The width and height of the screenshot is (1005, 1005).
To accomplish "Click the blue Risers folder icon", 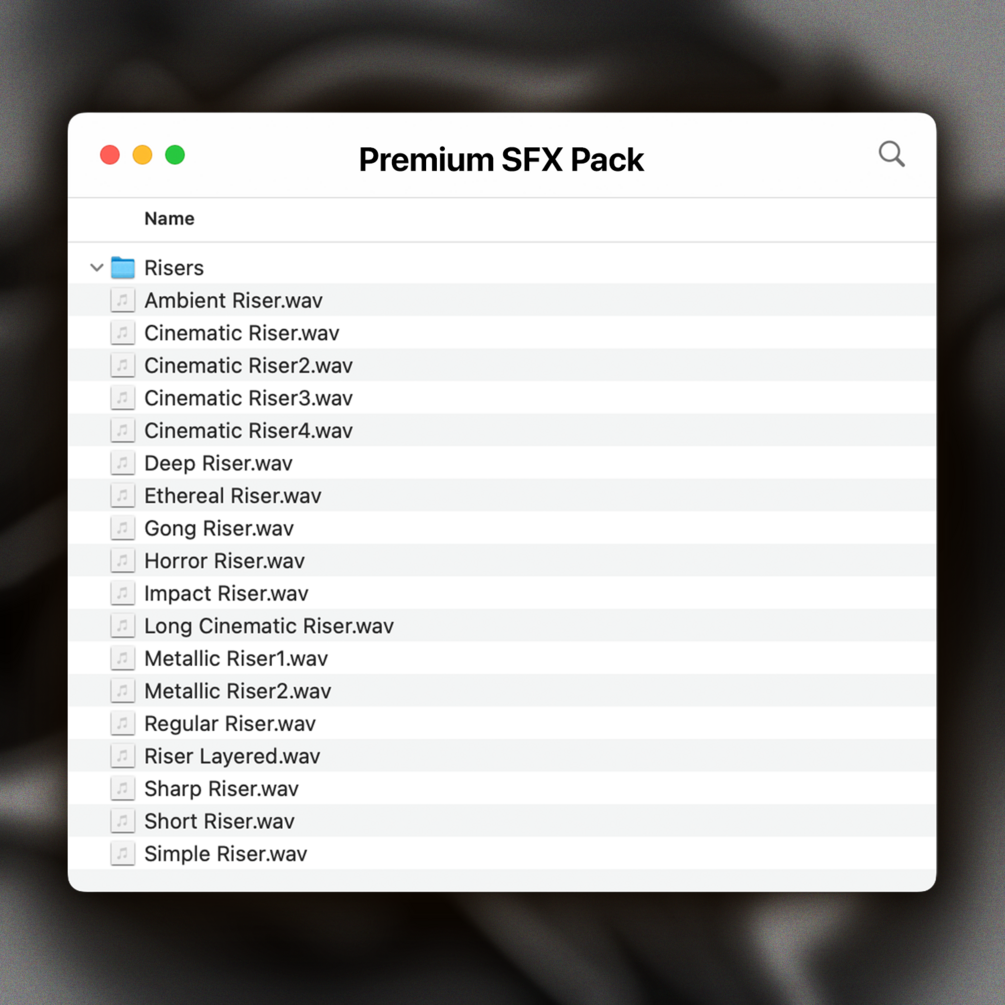I will click(x=123, y=268).
